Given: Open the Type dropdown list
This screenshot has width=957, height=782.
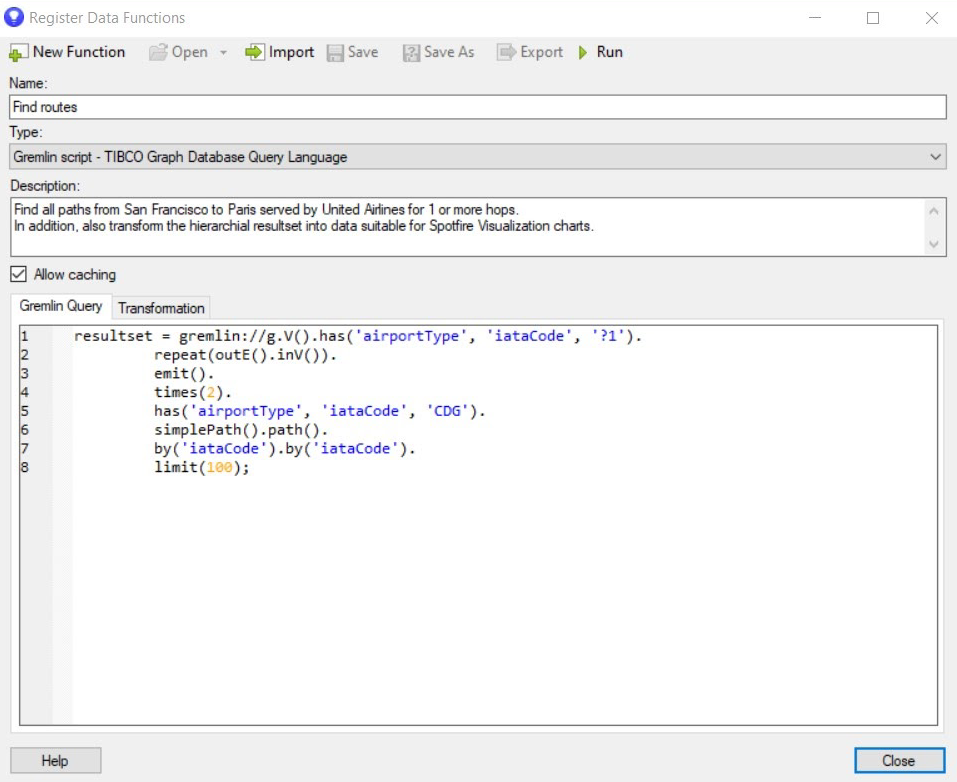Looking at the screenshot, I should click(x=935, y=157).
